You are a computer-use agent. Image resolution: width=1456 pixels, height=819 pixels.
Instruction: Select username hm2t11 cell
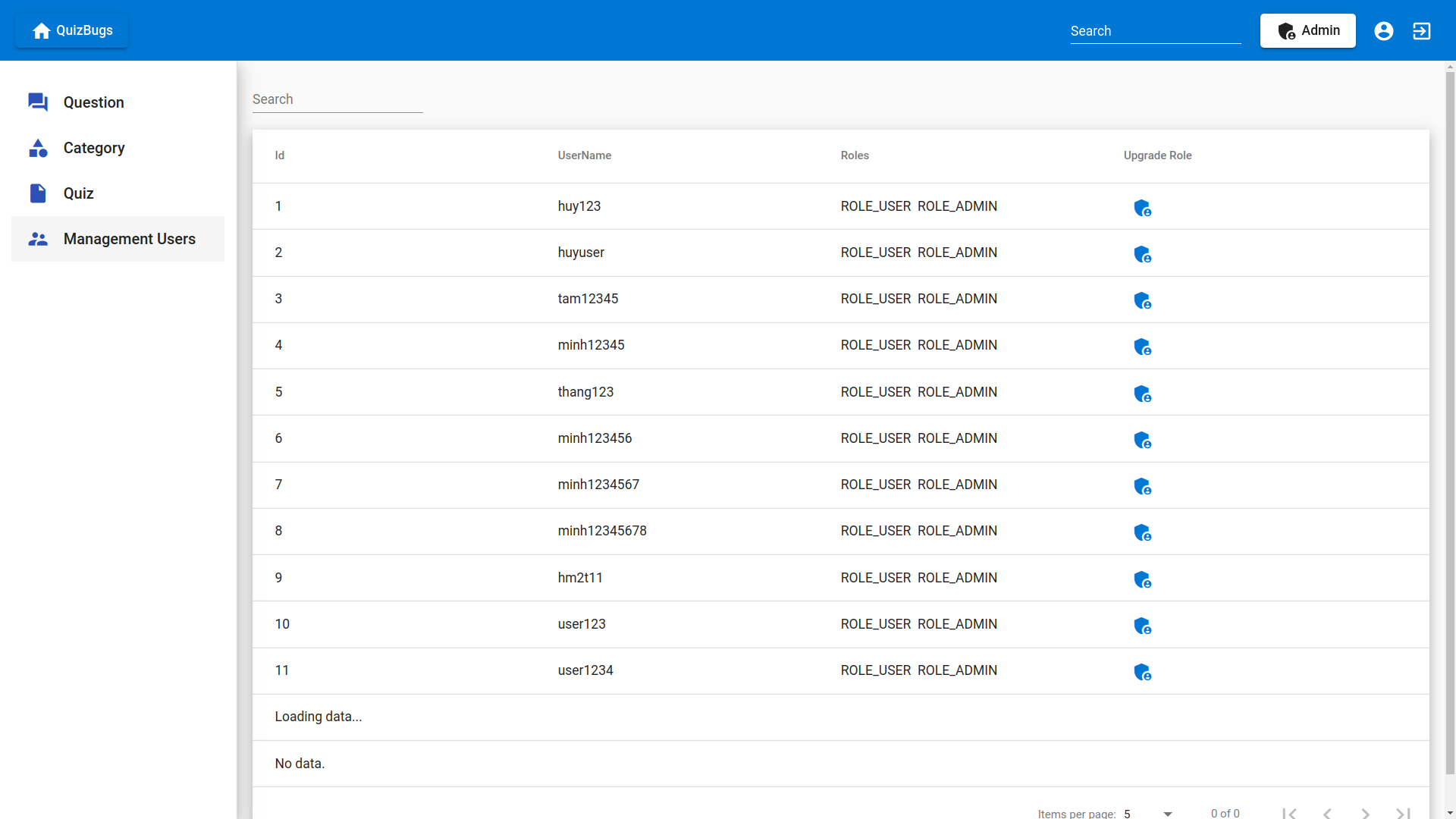pos(581,578)
